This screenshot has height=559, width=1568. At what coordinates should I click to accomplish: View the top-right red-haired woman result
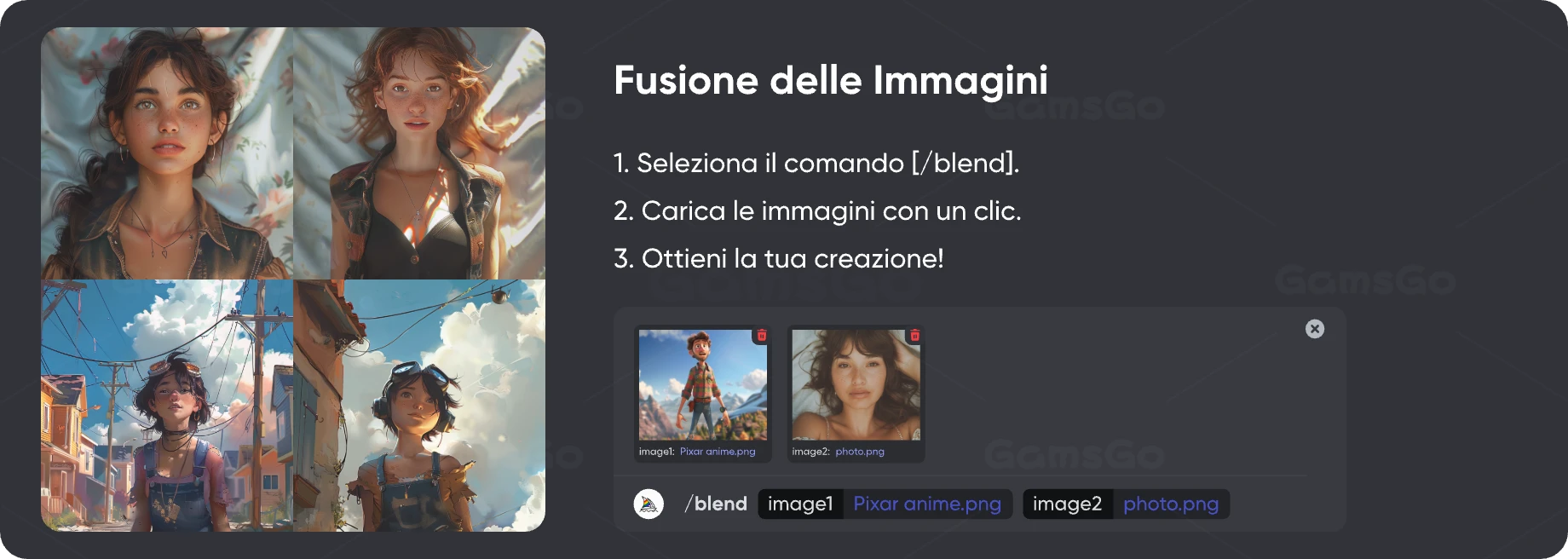click(x=419, y=153)
